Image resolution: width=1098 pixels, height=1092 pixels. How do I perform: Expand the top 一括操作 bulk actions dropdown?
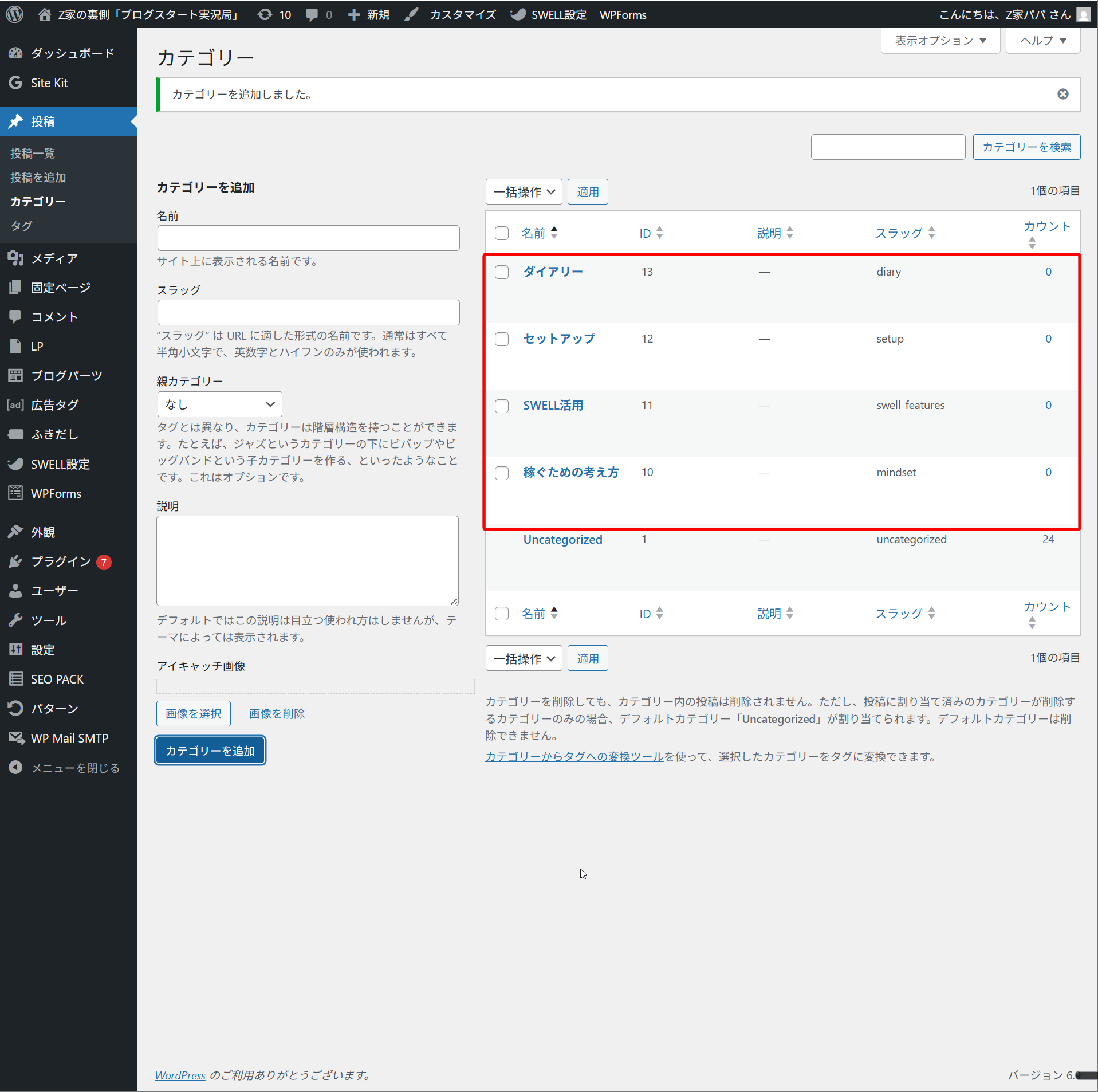tap(524, 192)
